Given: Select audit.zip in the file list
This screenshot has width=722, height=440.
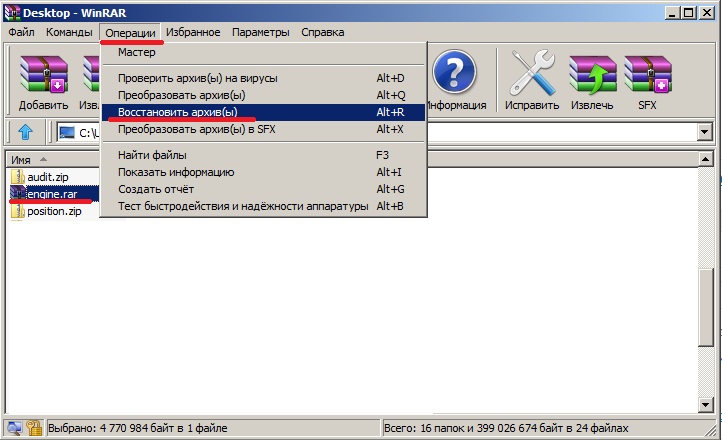Looking at the screenshot, I should 47,177.
